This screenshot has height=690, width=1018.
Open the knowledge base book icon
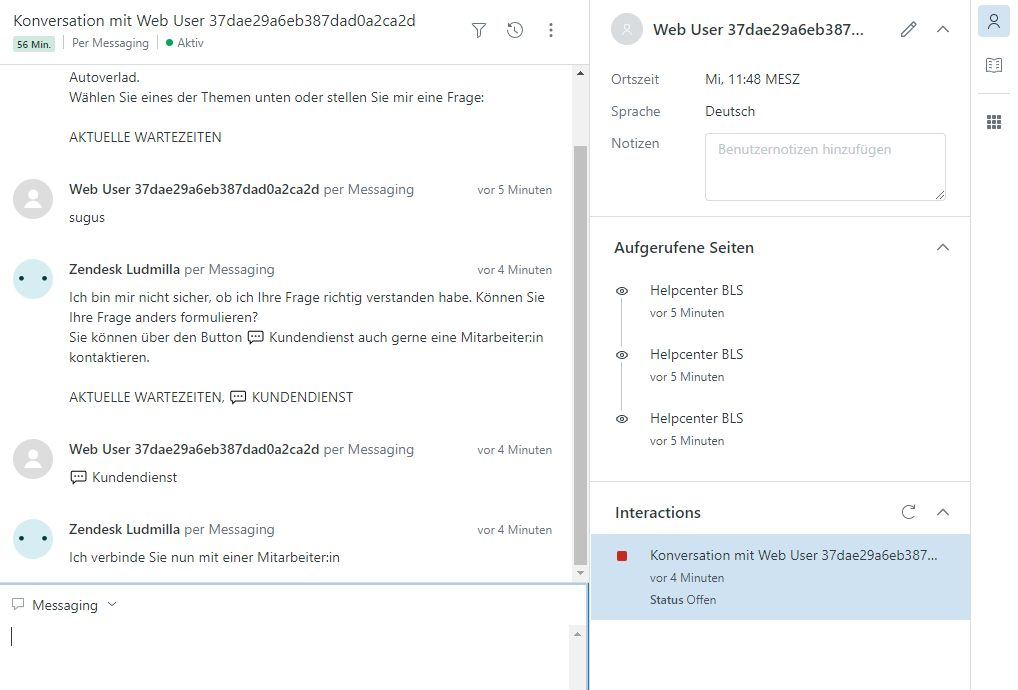[x=993, y=66]
